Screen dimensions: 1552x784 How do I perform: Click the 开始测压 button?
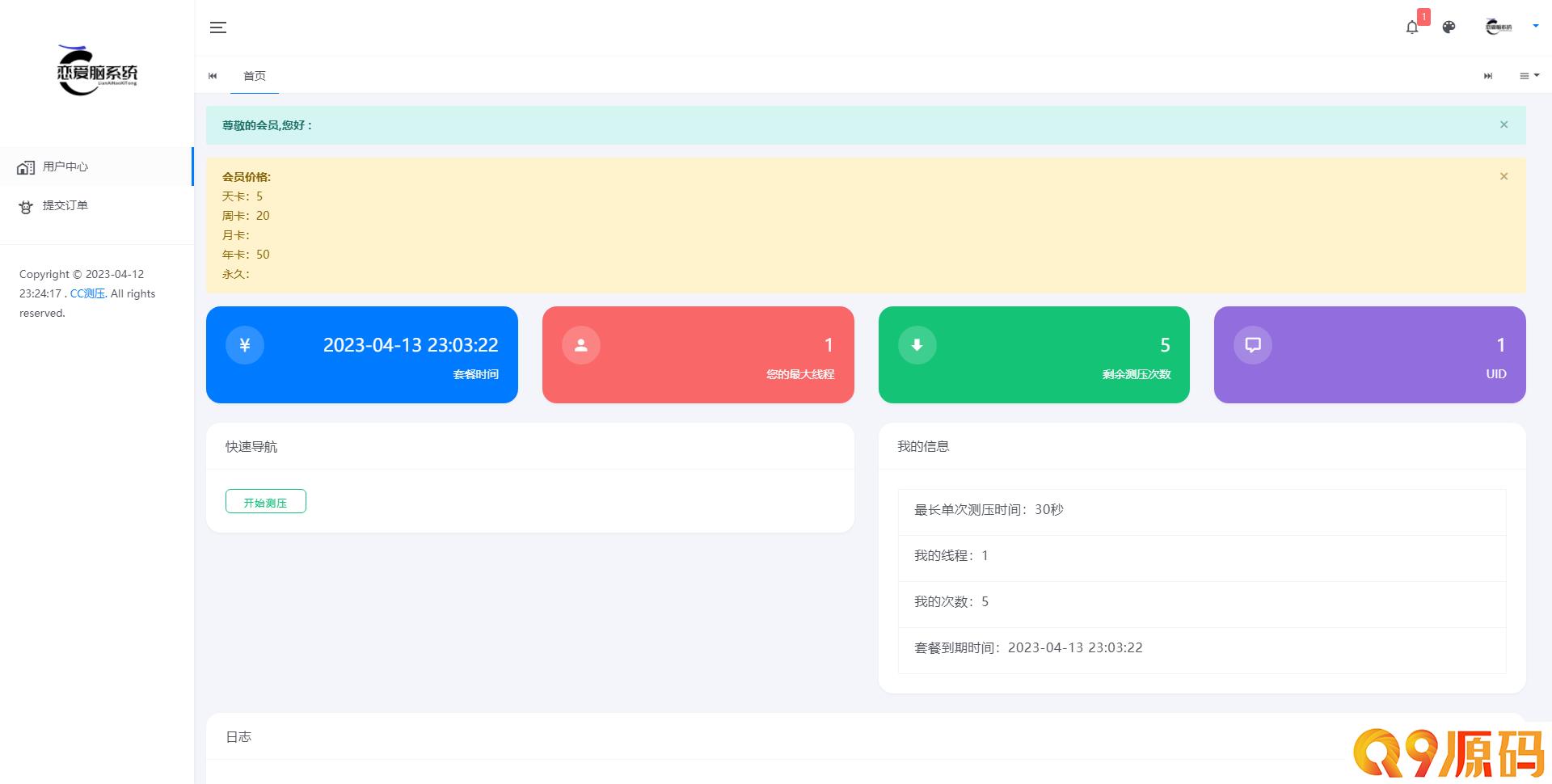pos(266,501)
